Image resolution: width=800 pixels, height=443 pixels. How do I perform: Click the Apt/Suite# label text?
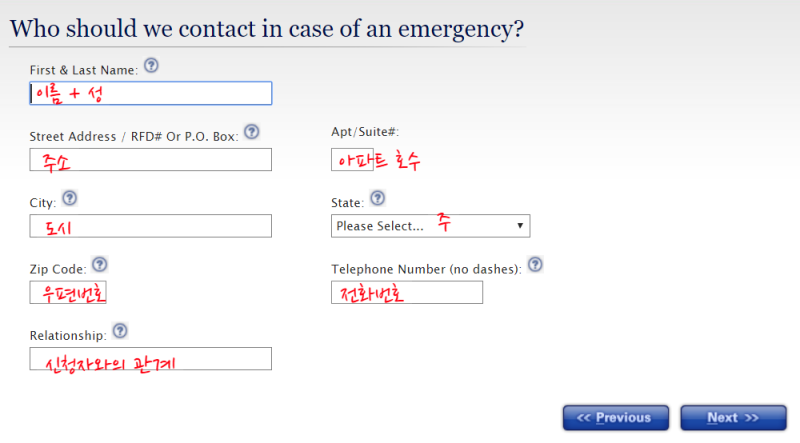tap(365, 132)
